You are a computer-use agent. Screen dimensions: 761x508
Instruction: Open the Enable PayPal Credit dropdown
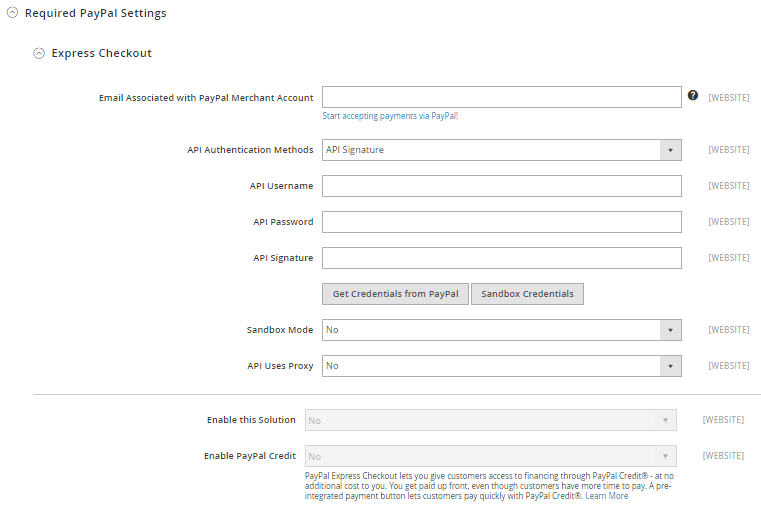[x=491, y=456]
